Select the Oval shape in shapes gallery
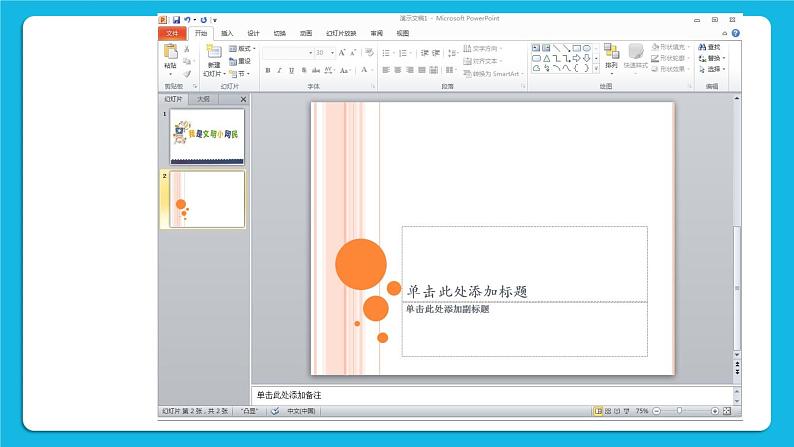Screen dimensions: 794x447 pos(586,48)
